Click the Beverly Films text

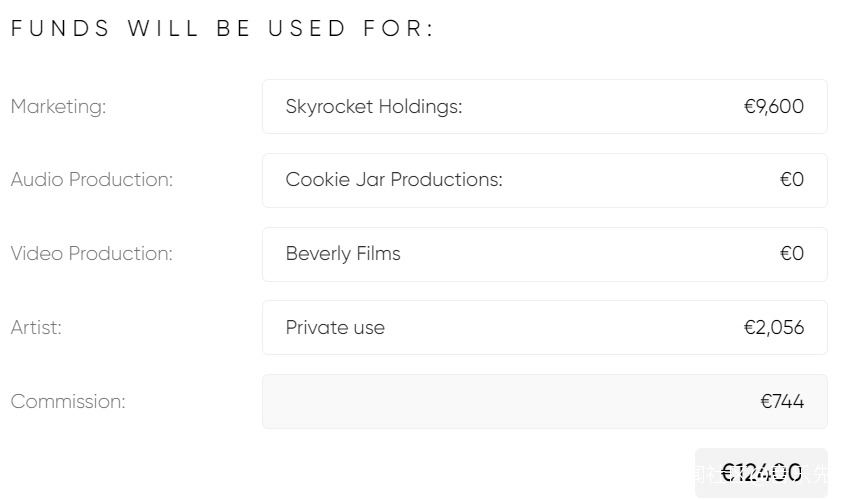pyautogui.click(x=343, y=254)
